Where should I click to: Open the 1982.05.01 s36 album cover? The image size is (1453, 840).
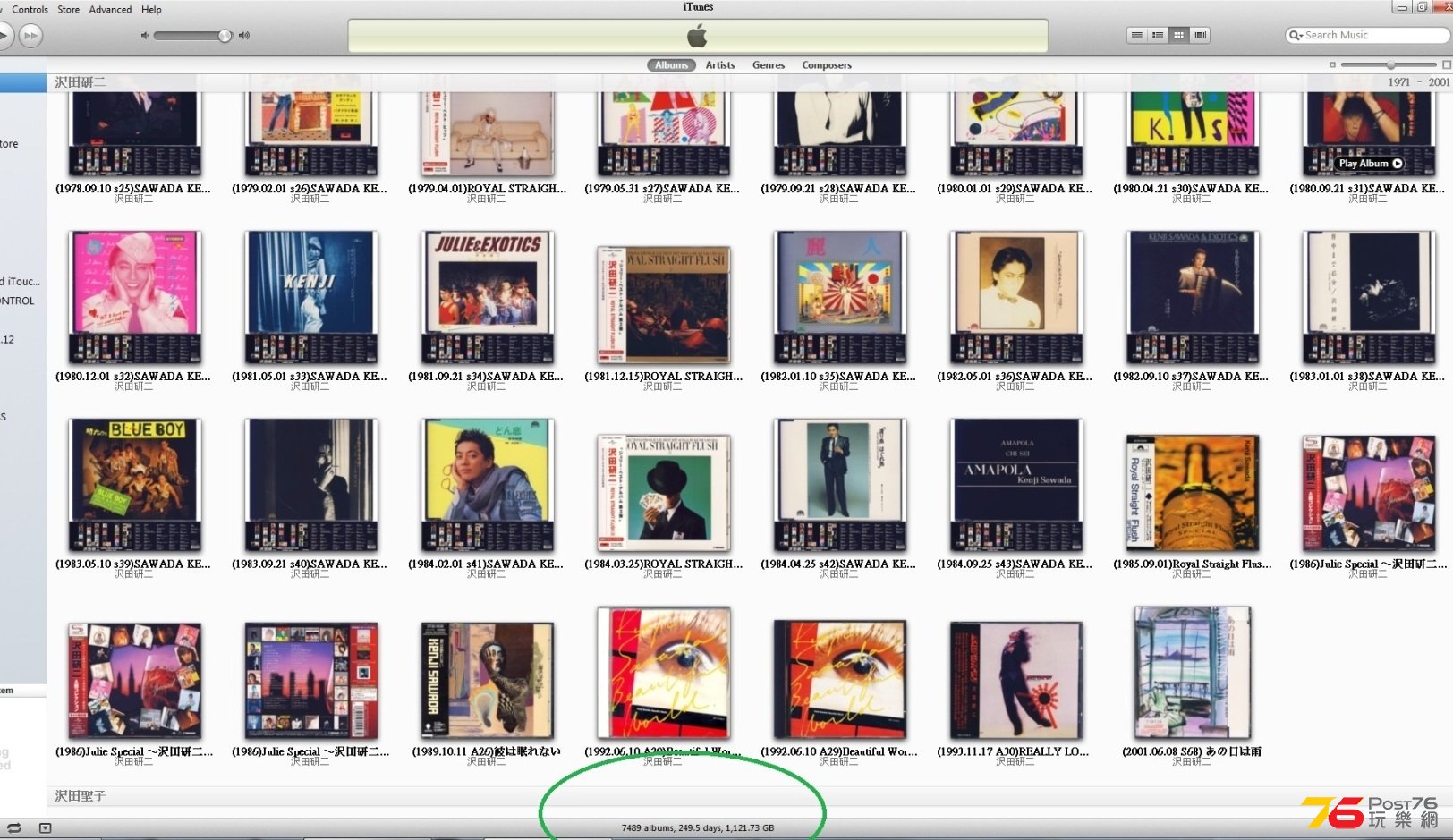[x=1016, y=297]
